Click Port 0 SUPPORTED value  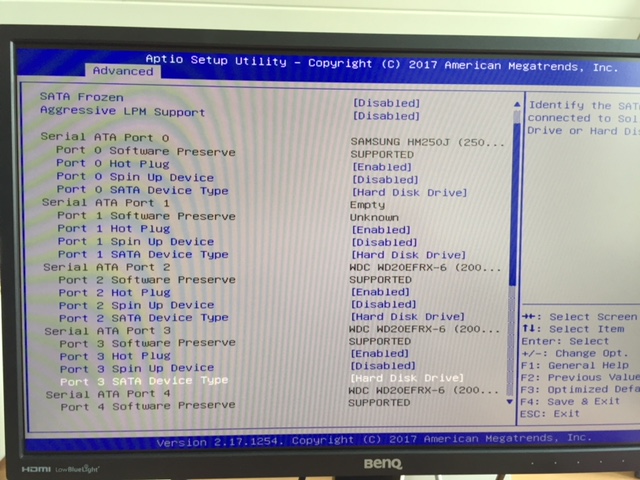(x=382, y=155)
